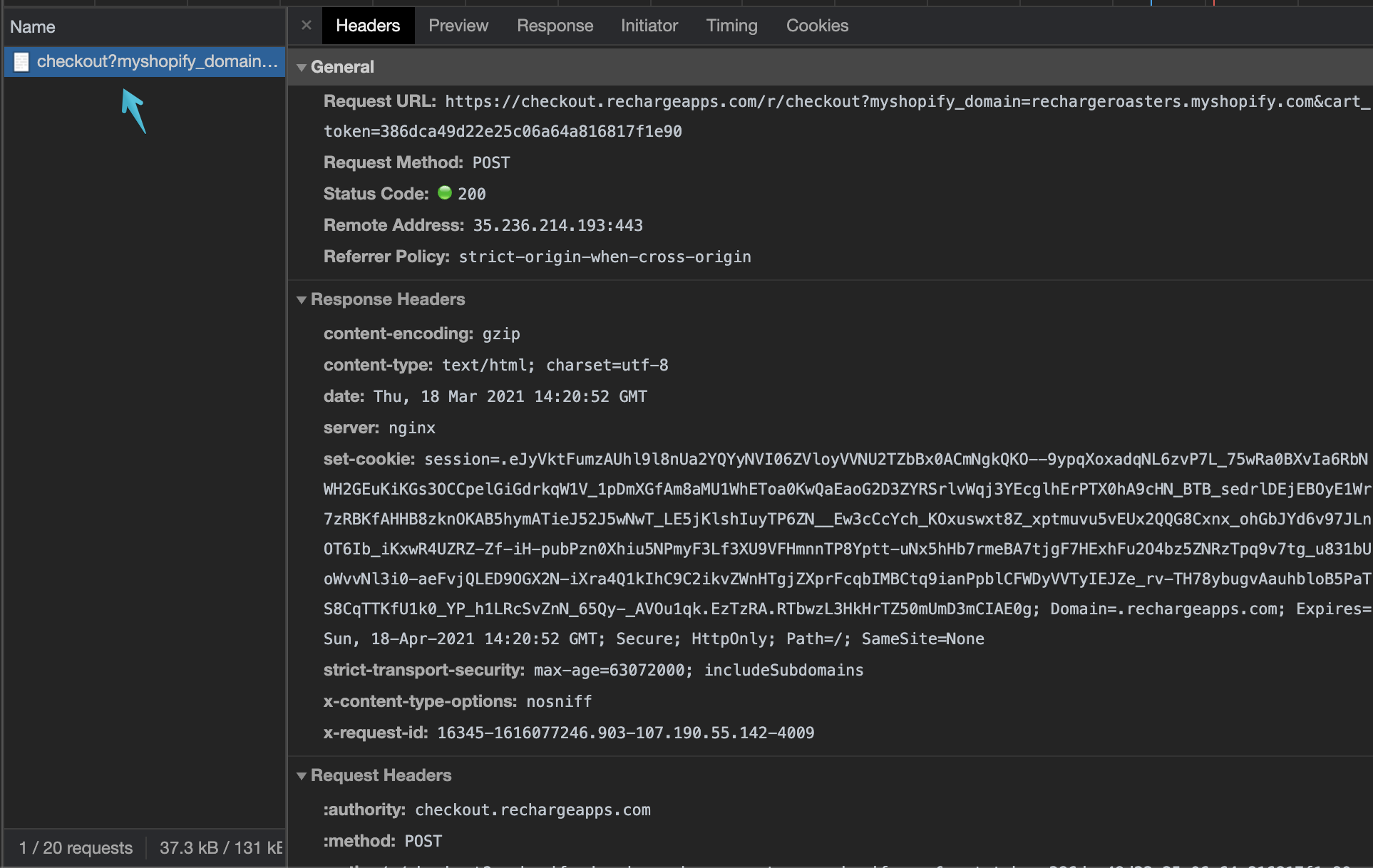View the Timing tab
Viewport: 1373px width, 868px height.
coord(731,26)
